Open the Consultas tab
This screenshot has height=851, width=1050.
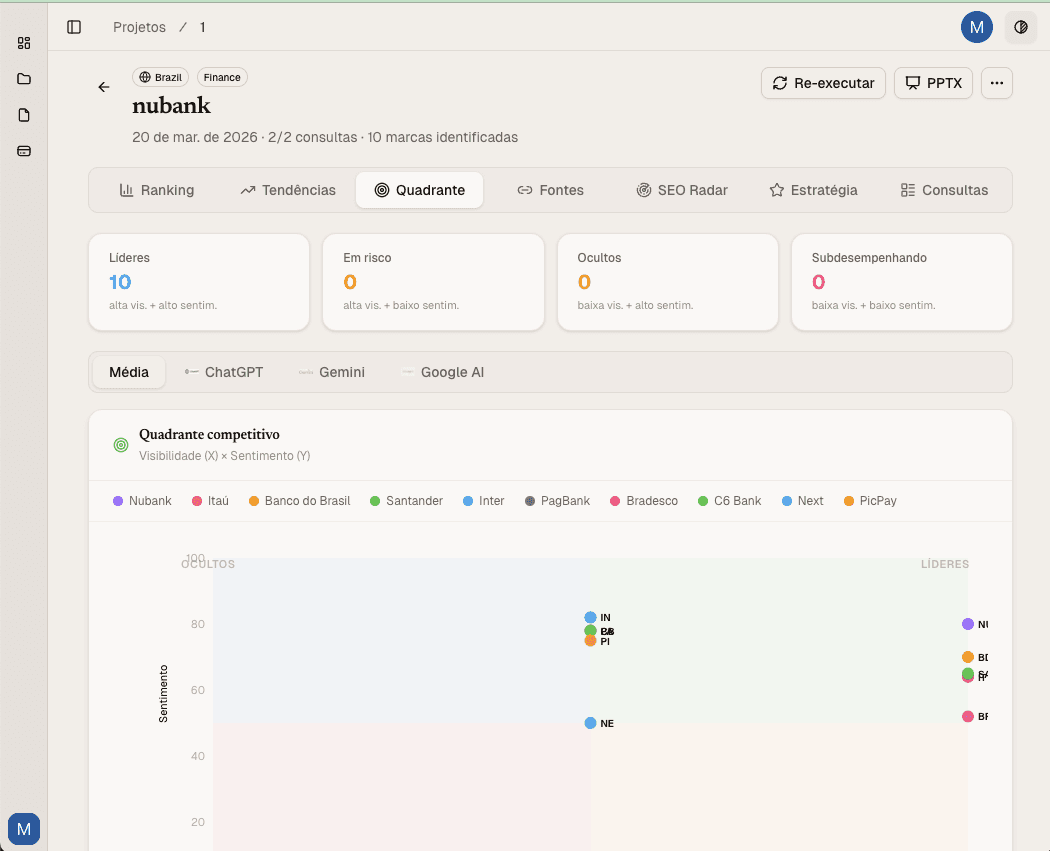[944, 190]
